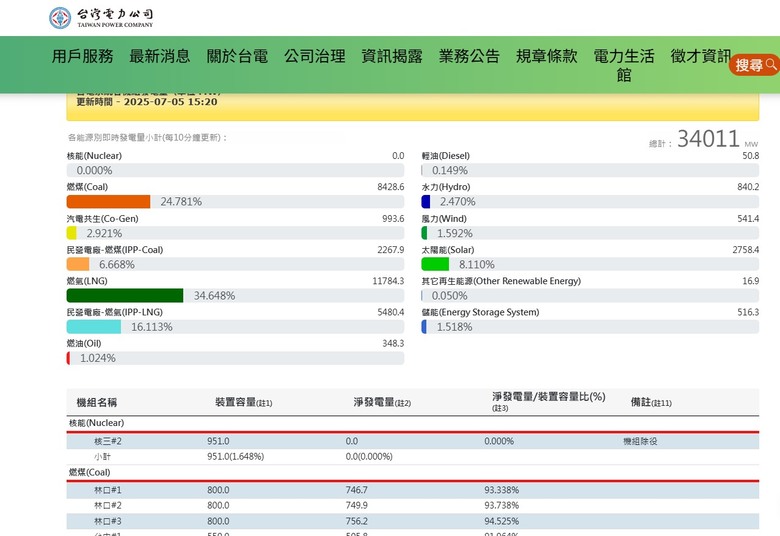Click the 備註 column header
Screen dimensions: 780x536
[x=651, y=402]
